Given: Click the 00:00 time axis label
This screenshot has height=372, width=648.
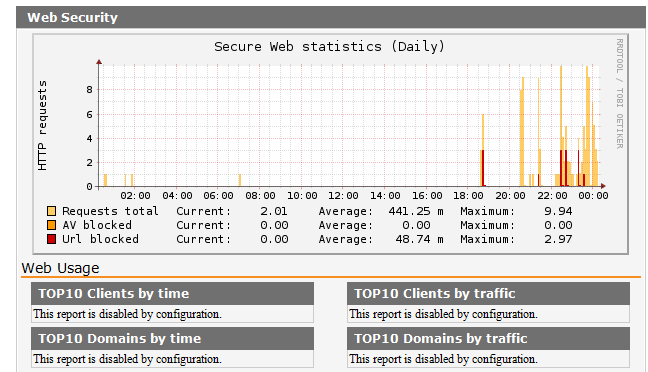Looking at the screenshot, I should click(x=593, y=196).
